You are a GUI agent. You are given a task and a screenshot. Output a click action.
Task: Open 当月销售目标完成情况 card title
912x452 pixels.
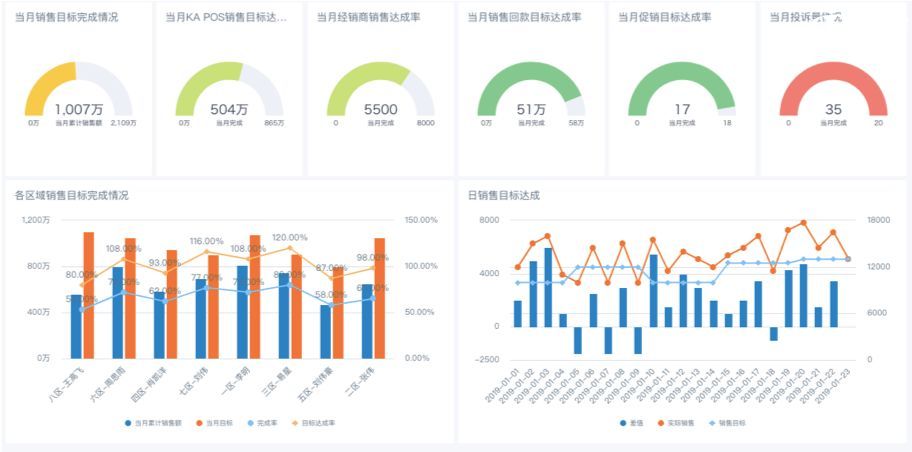(66, 17)
